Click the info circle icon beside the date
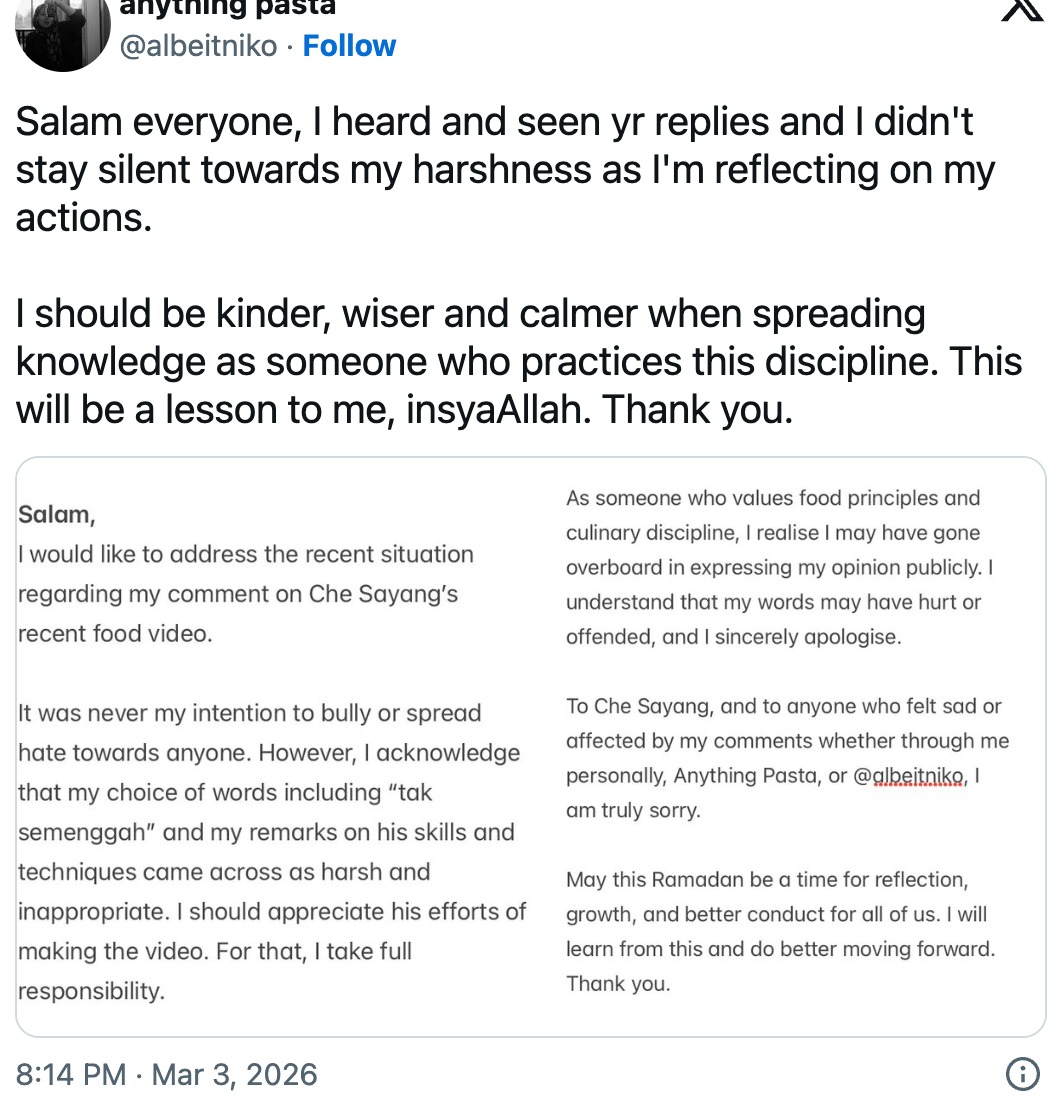 [1021, 1075]
